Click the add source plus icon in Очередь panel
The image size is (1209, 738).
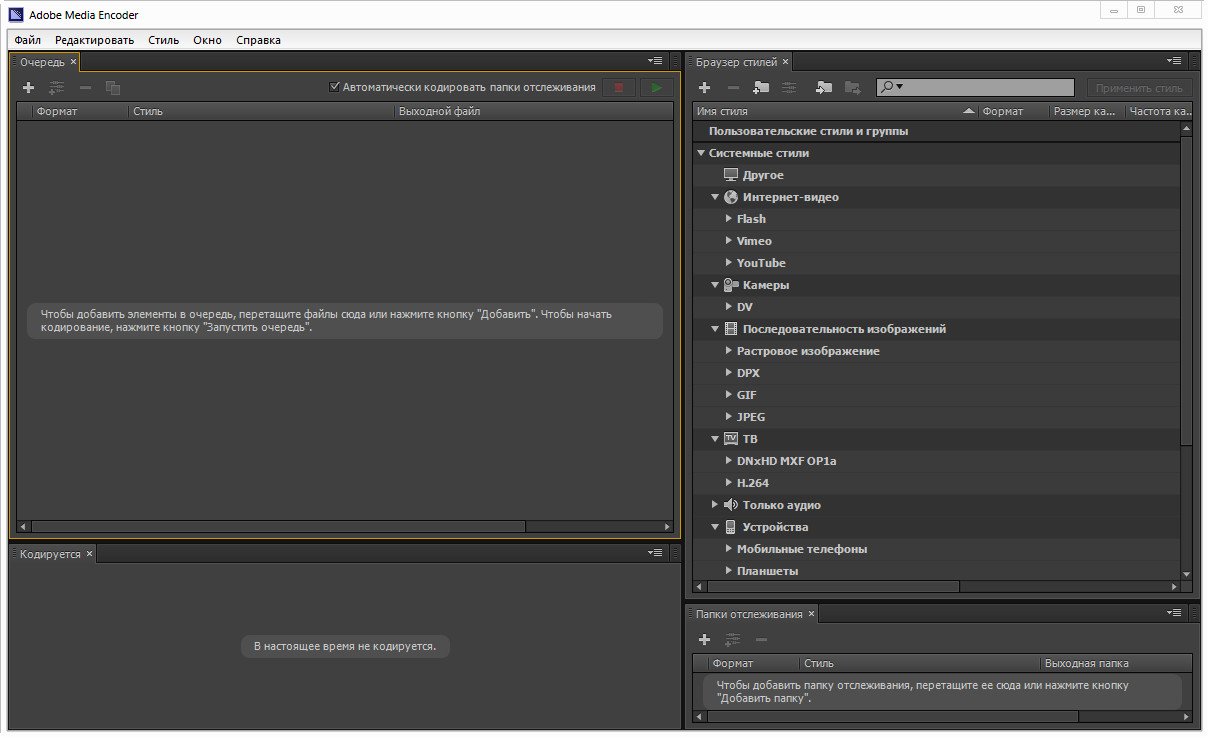pyautogui.click(x=28, y=88)
